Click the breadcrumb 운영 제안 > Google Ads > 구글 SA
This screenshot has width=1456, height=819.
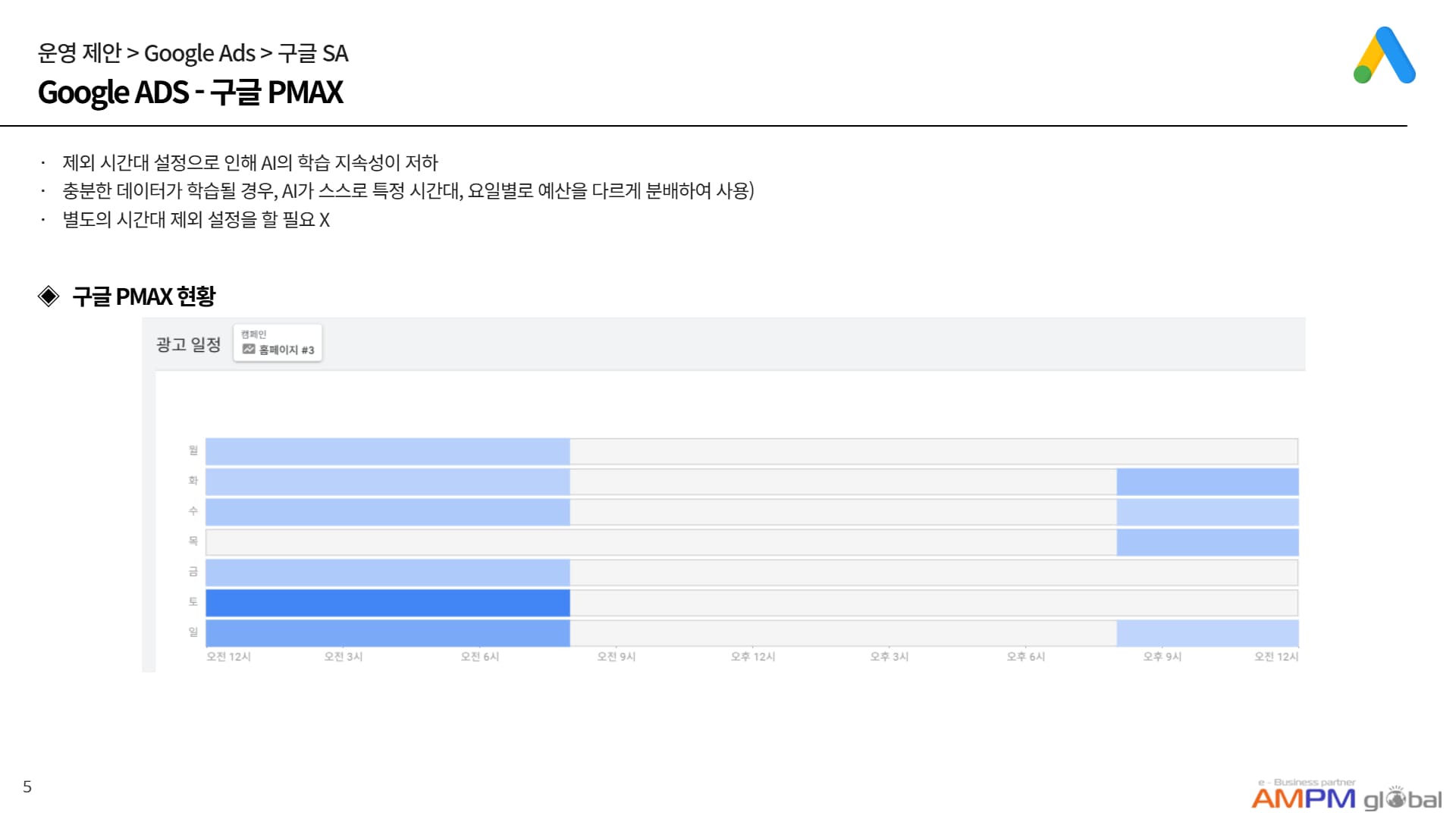click(193, 53)
